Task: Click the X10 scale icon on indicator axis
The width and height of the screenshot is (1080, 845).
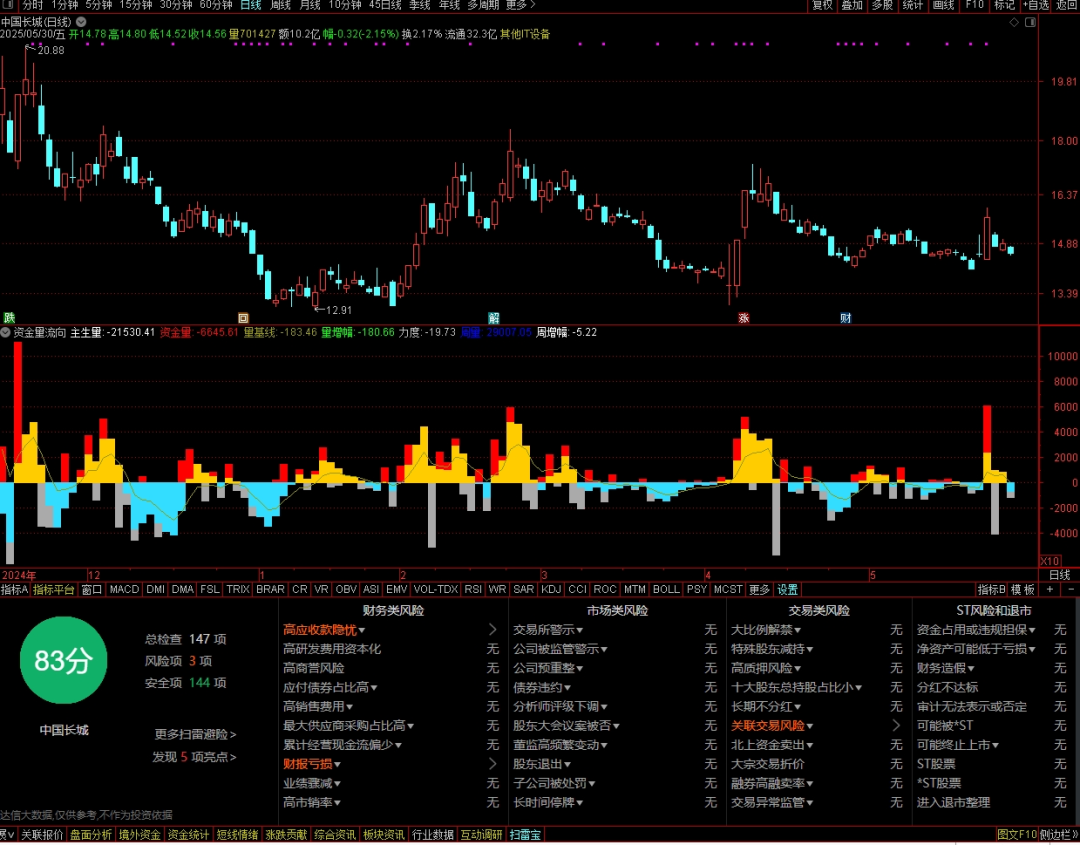Action: pos(1050,561)
